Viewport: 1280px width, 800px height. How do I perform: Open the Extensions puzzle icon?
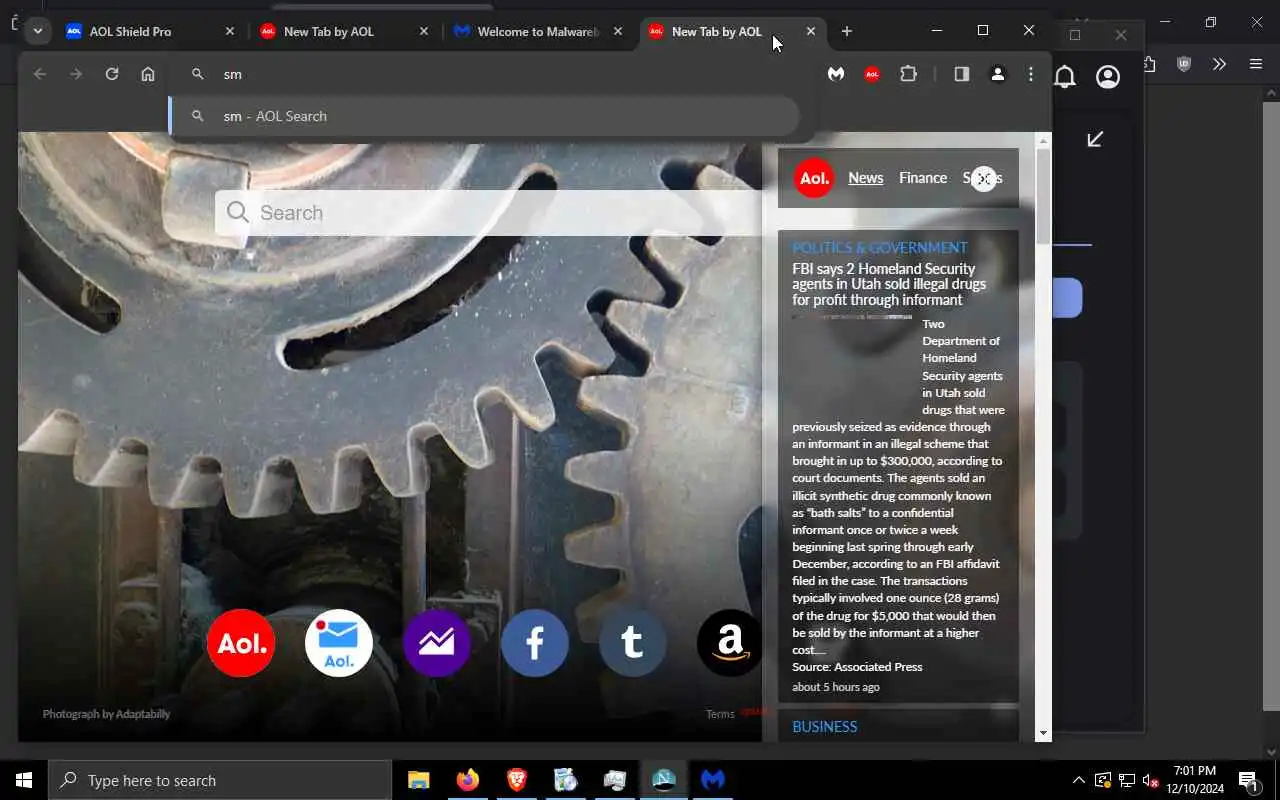click(x=908, y=74)
